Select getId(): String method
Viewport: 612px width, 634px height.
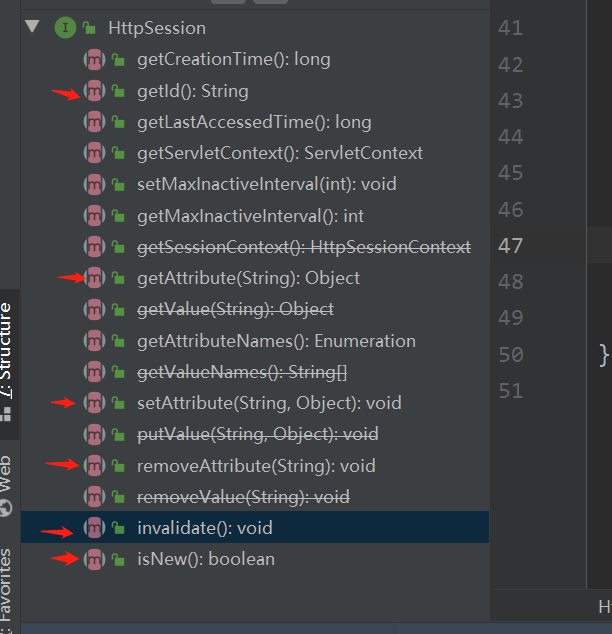(x=192, y=91)
